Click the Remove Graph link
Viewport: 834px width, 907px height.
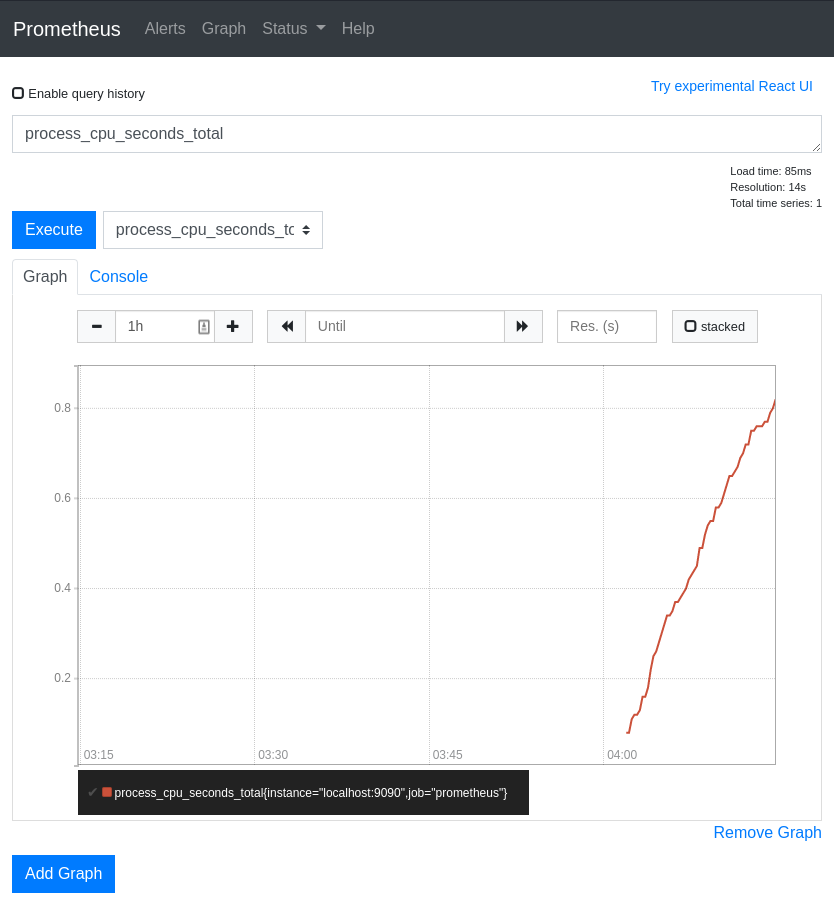[767, 832]
